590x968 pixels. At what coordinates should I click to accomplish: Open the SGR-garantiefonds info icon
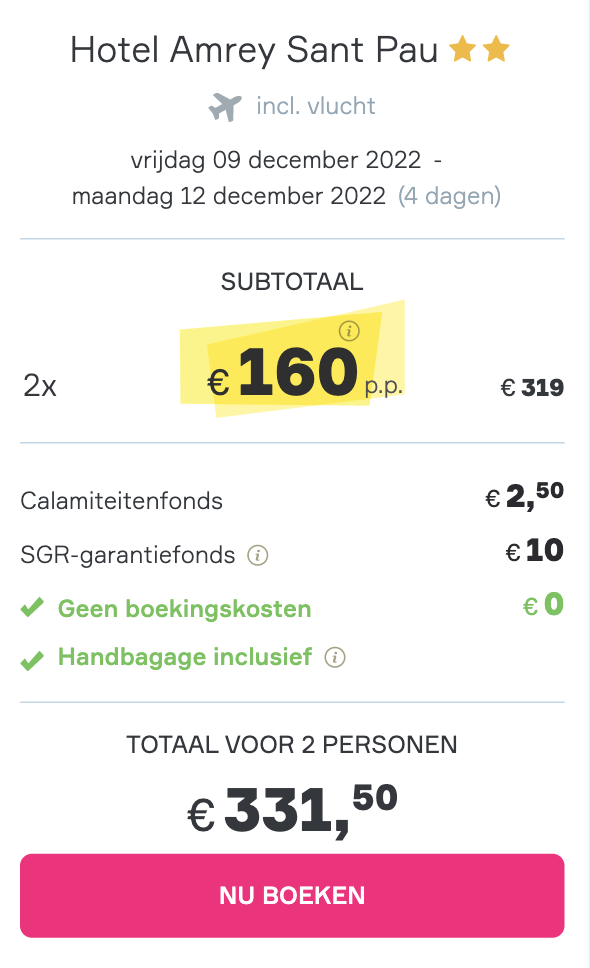pos(258,556)
